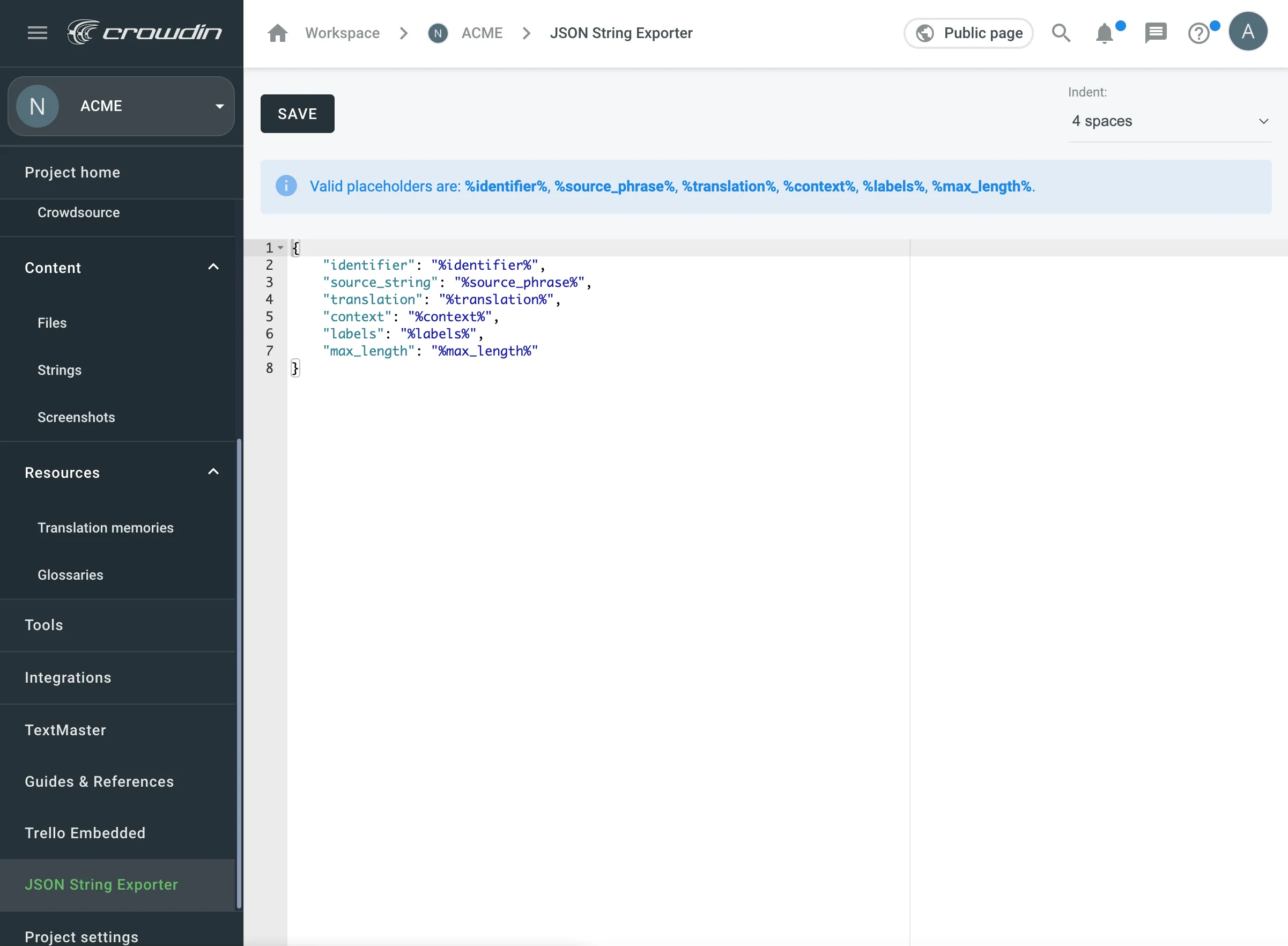Collapse the Resources section in sidebar
Viewport: 1288px width, 946px height.
click(x=213, y=471)
